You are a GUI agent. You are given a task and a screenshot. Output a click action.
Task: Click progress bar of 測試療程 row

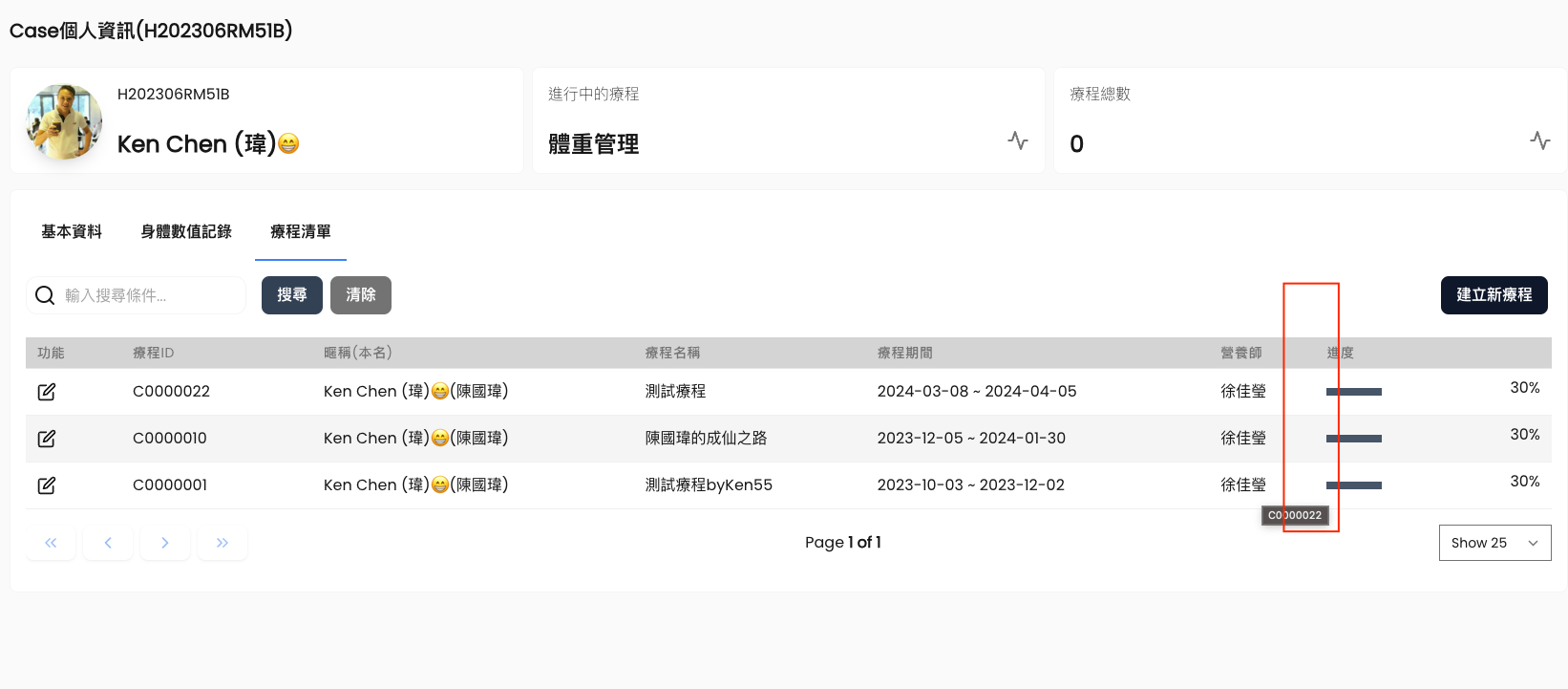point(1354,392)
